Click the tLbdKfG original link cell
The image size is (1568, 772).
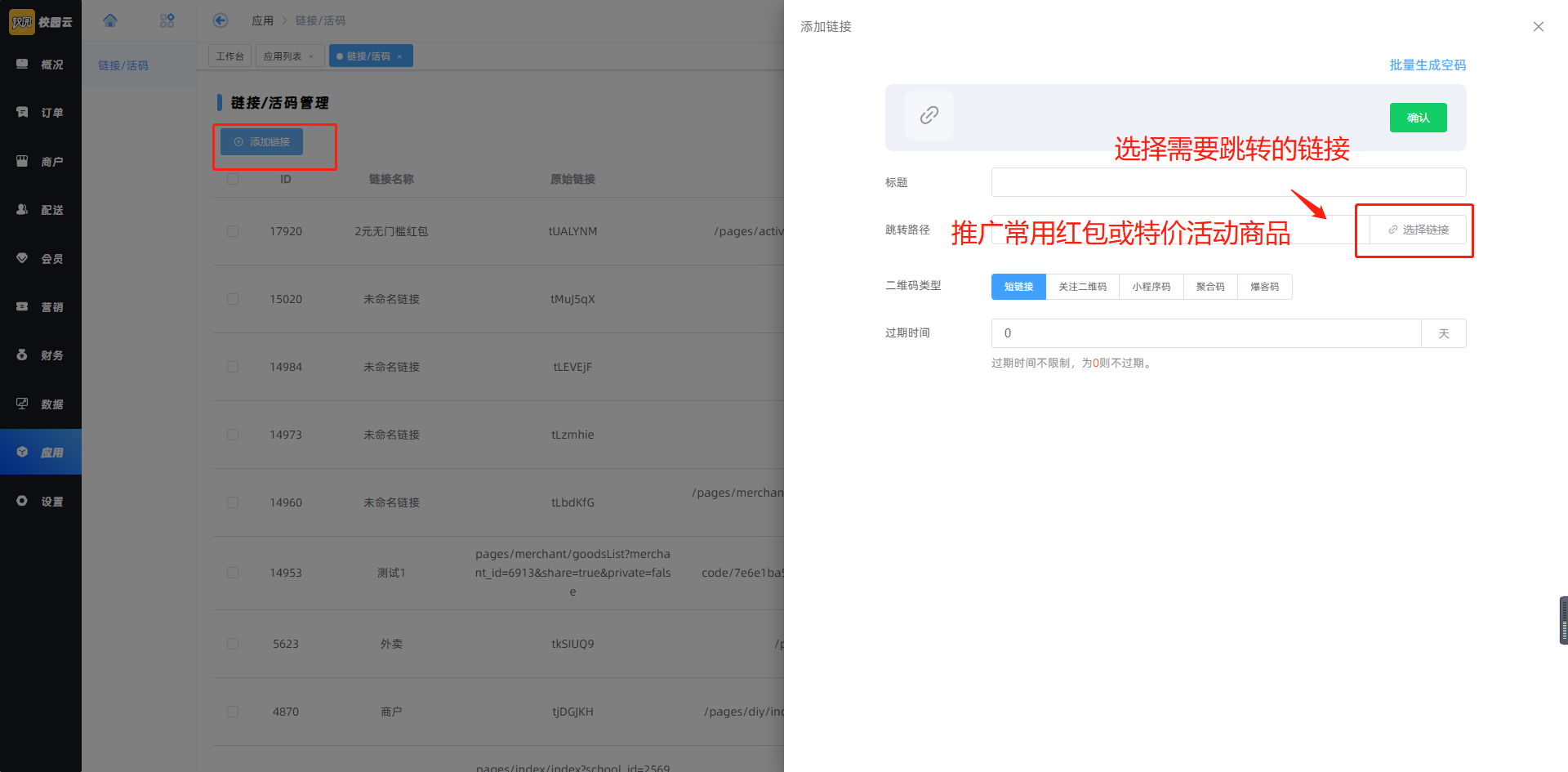tap(572, 502)
